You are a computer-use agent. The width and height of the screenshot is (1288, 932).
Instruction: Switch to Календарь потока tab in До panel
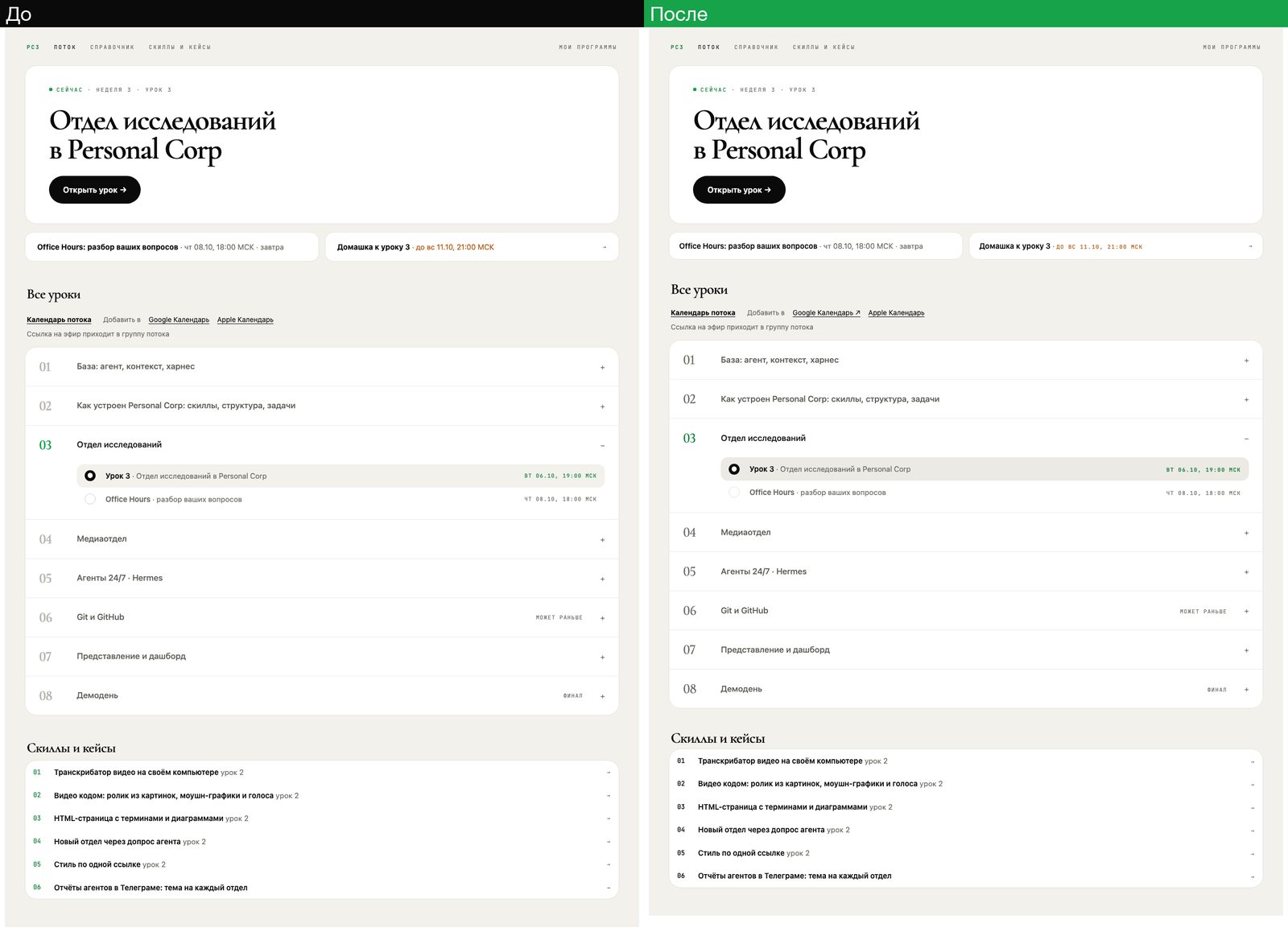59,320
